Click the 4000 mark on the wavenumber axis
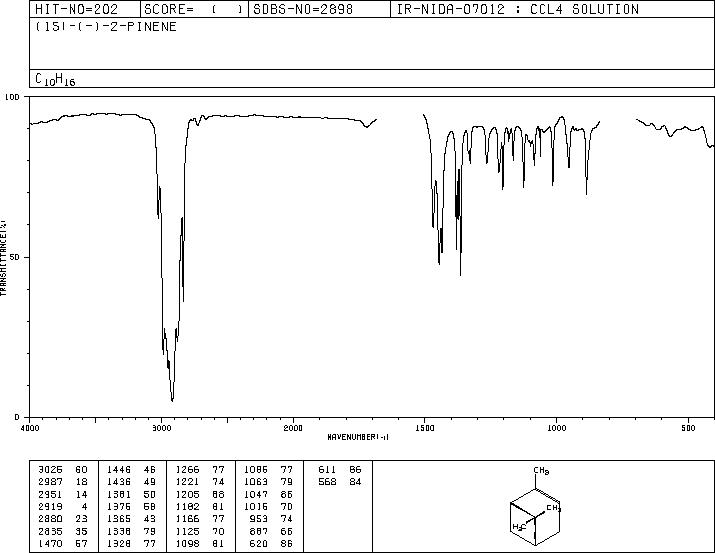 [x=30, y=428]
